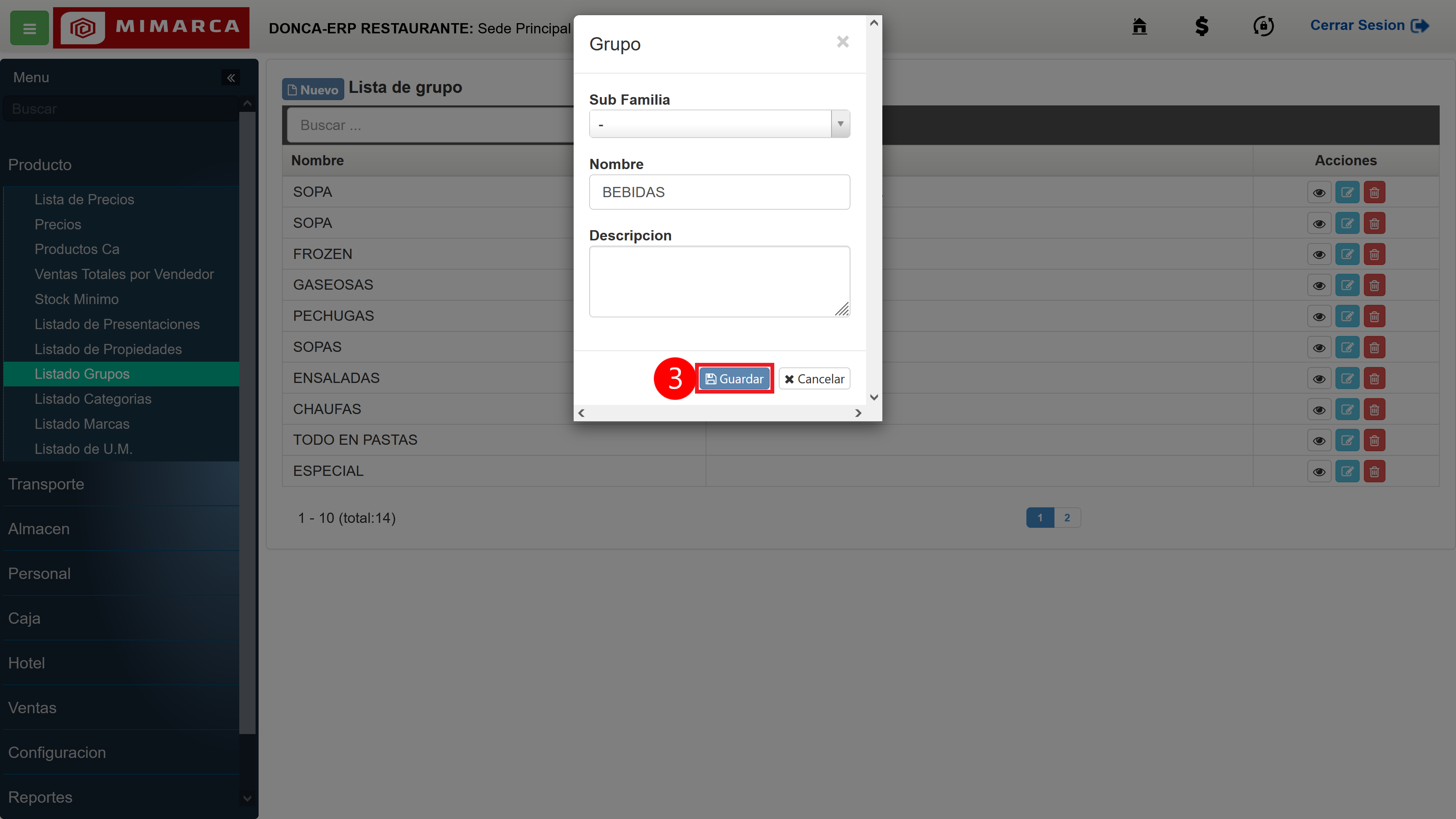Click the Nuevo button
This screenshot has height=819, width=1456.
point(312,89)
